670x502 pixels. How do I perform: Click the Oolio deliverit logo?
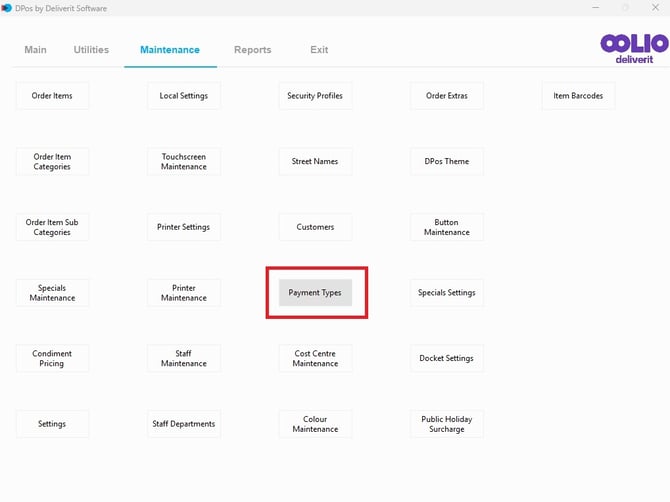click(x=634, y=49)
